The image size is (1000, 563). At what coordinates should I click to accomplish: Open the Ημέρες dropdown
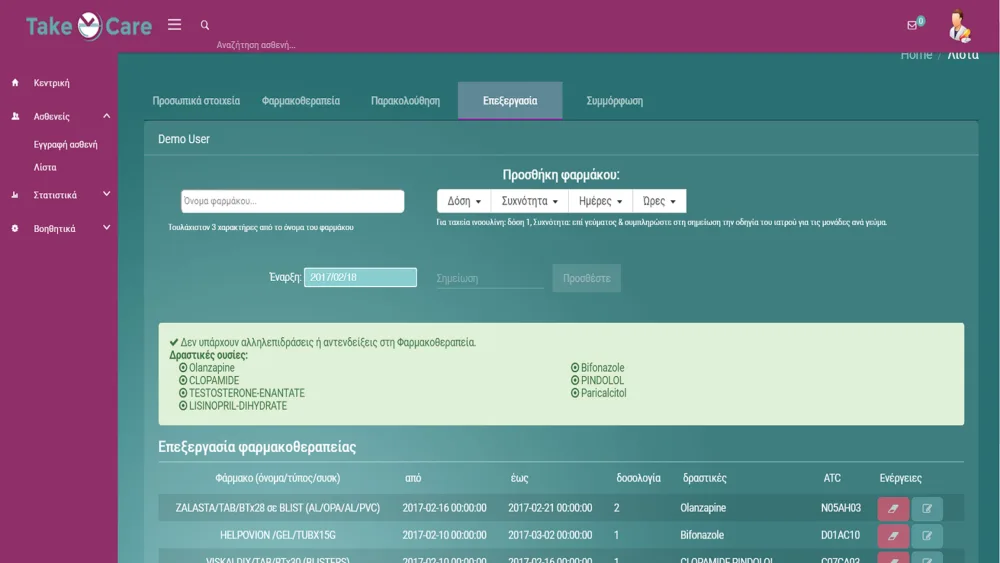pyautogui.click(x=600, y=201)
